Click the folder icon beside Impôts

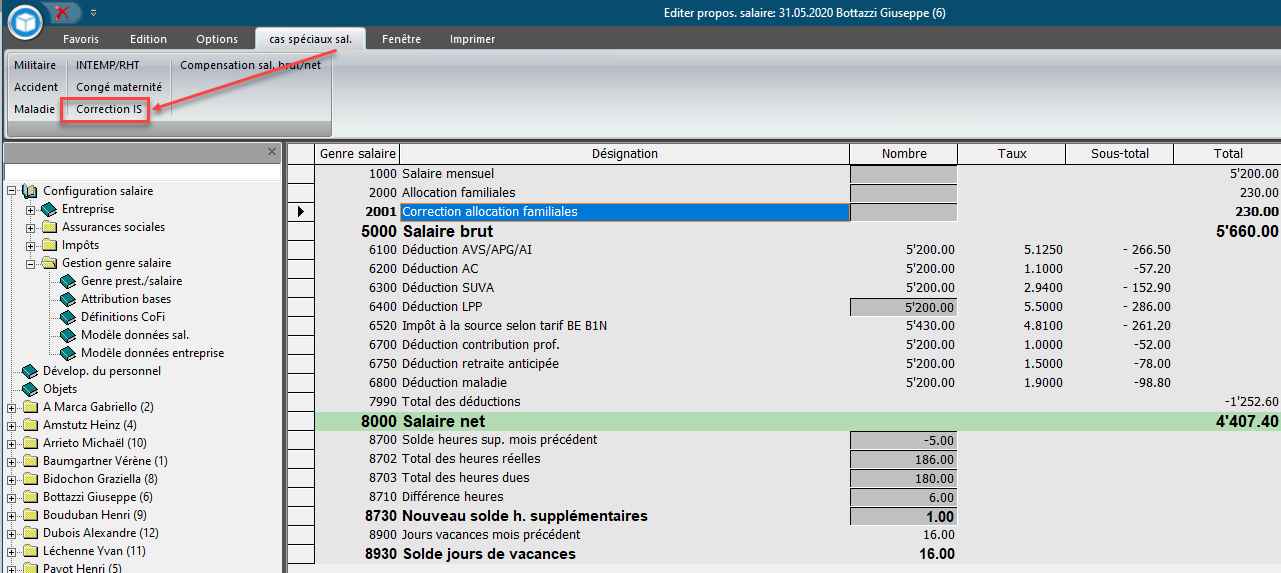click(x=49, y=245)
